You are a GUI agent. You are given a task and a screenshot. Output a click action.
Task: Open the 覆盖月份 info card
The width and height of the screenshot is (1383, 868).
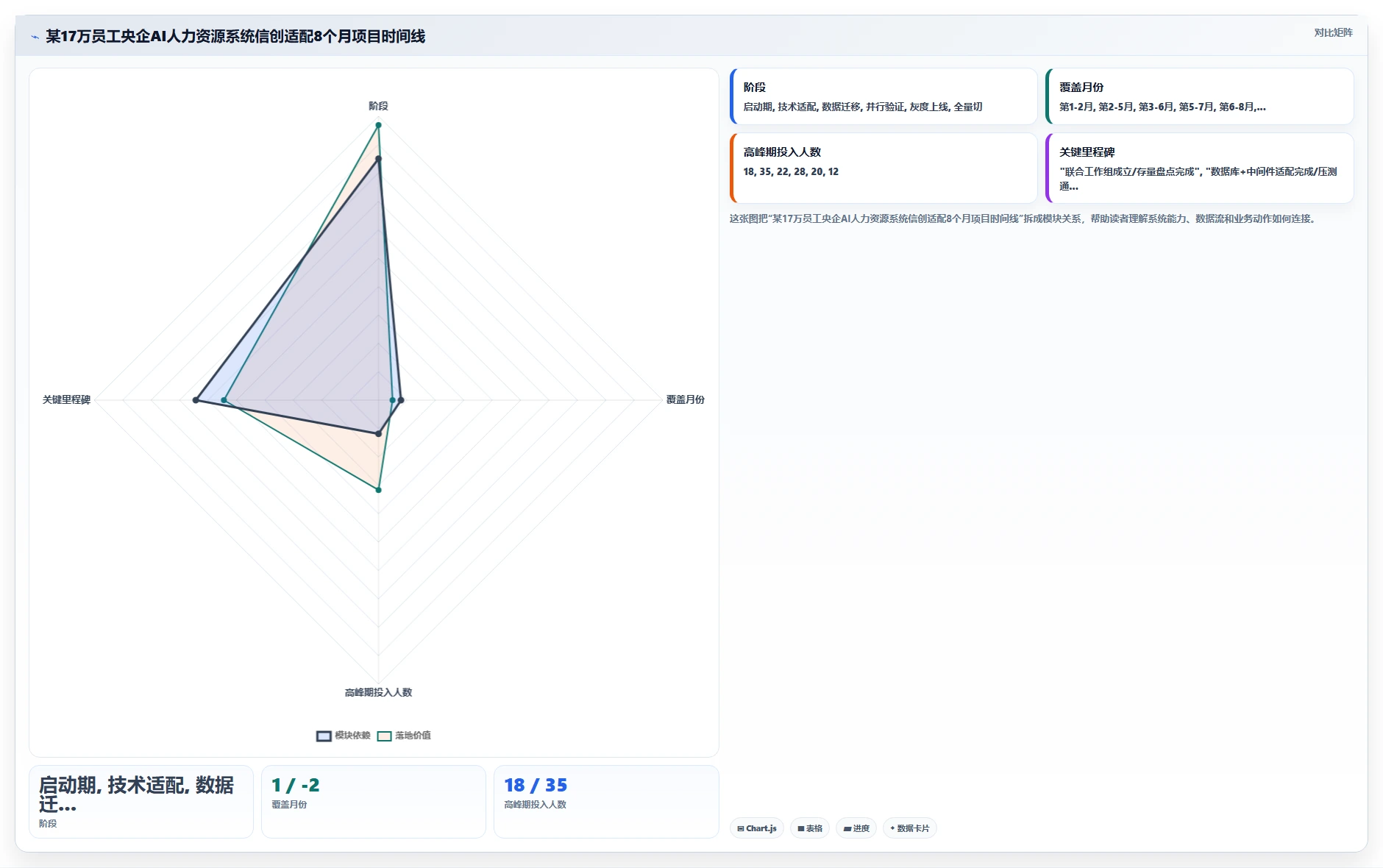click(1199, 96)
